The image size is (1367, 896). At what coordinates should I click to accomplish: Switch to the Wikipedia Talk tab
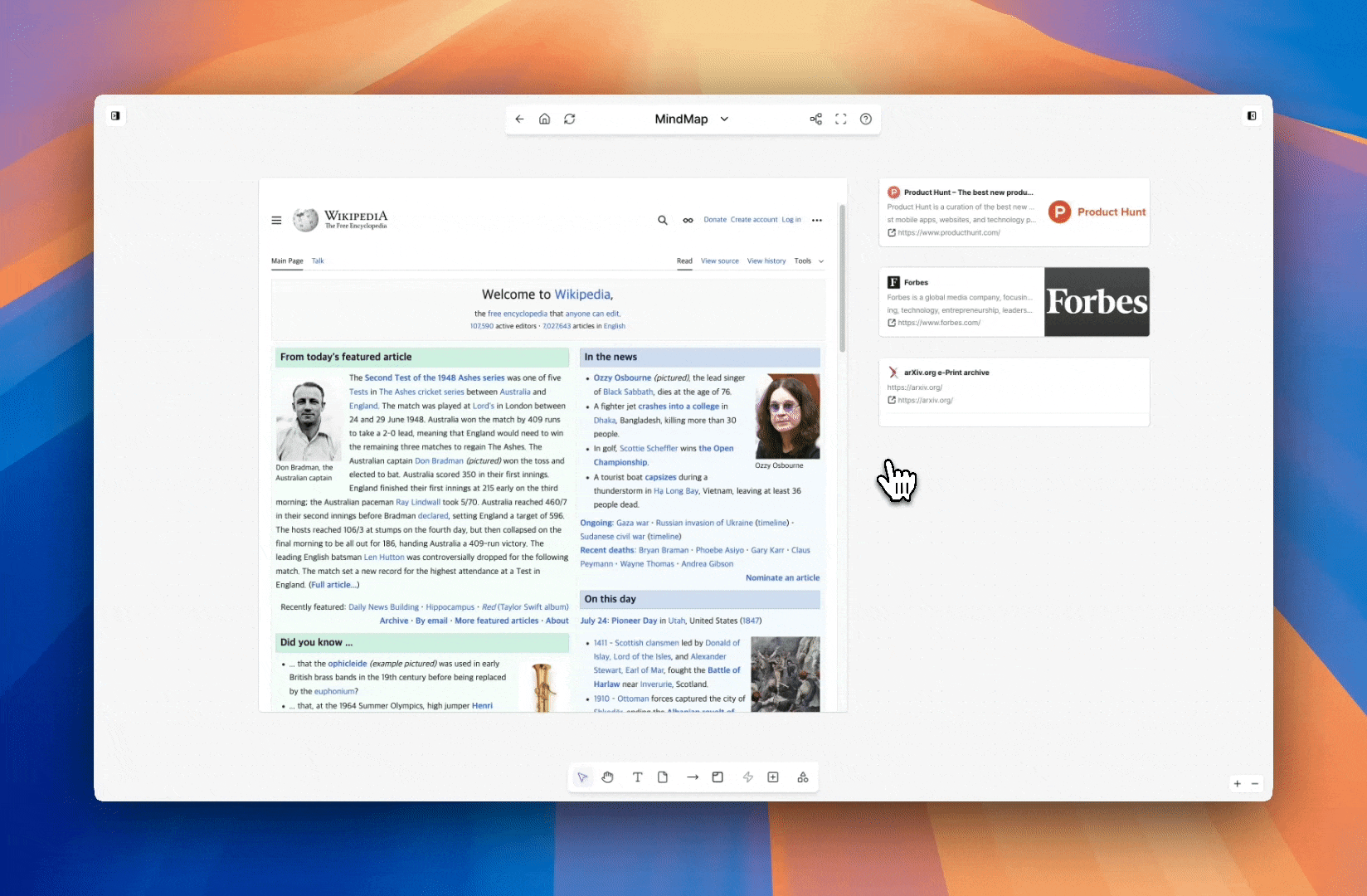pyautogui.click(x=318, y=261)
